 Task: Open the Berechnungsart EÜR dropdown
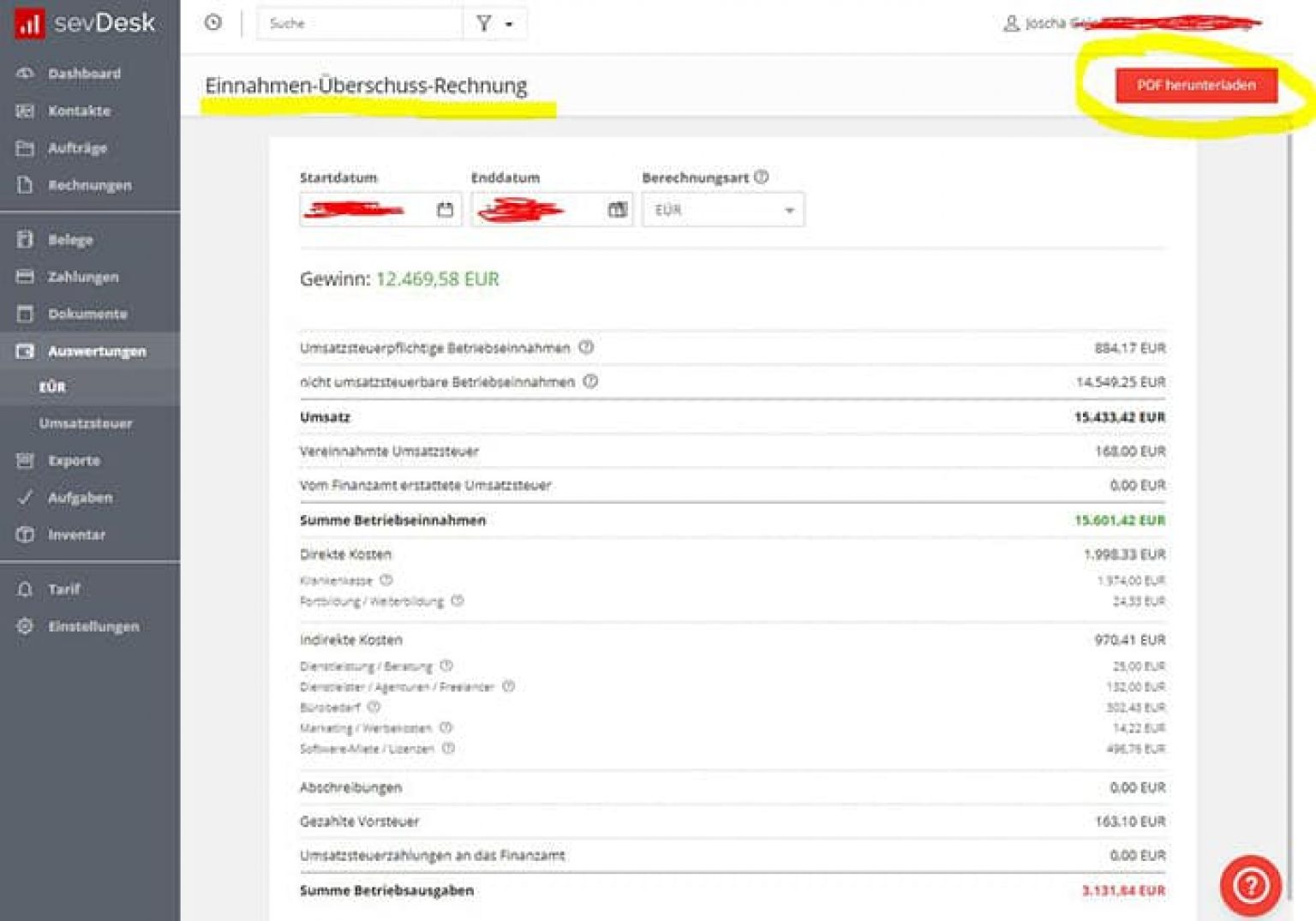tap(723, 210)
